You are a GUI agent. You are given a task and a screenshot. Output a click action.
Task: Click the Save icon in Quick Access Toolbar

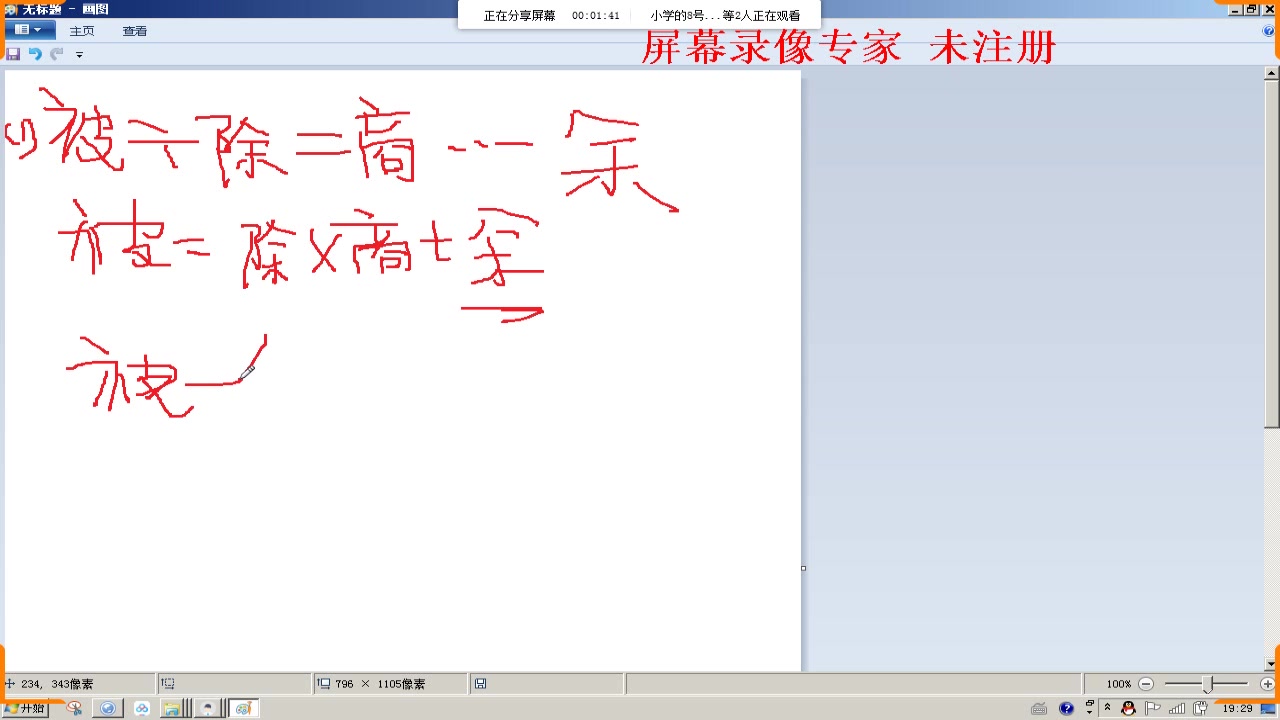pyautogui.click(x=13, y=54)
